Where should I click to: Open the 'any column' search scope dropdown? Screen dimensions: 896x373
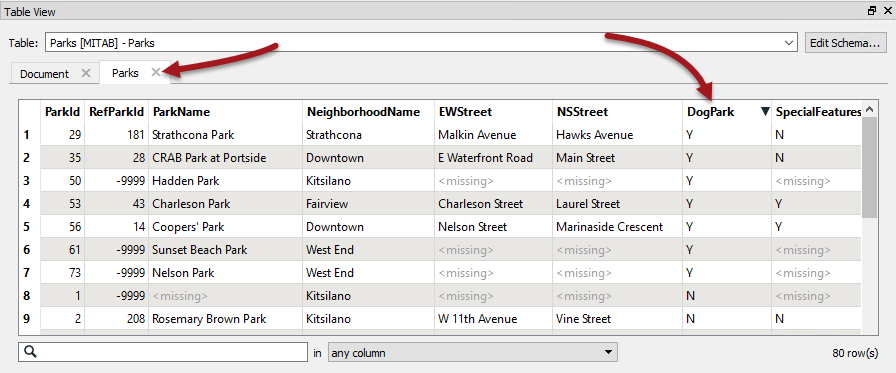coord(473,352)
